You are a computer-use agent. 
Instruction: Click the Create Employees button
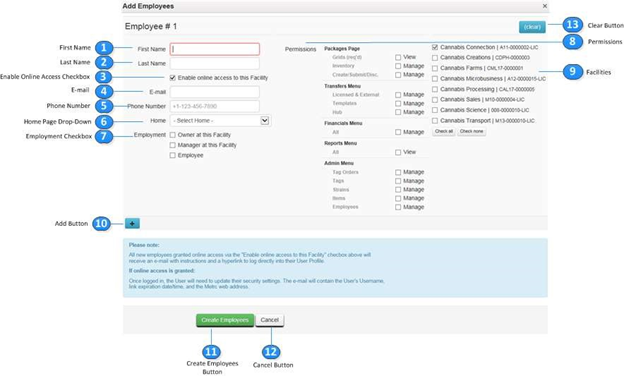[x=225, y=320]
